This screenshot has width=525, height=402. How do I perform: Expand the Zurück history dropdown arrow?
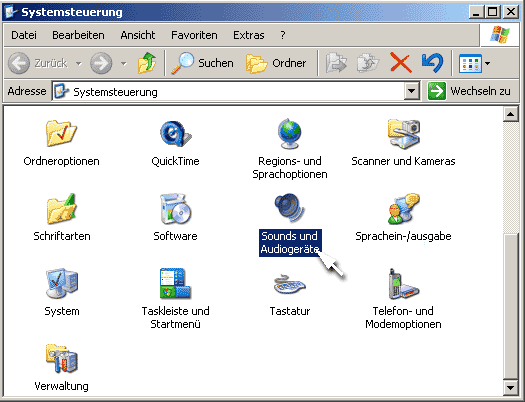[x=78, y=63]
